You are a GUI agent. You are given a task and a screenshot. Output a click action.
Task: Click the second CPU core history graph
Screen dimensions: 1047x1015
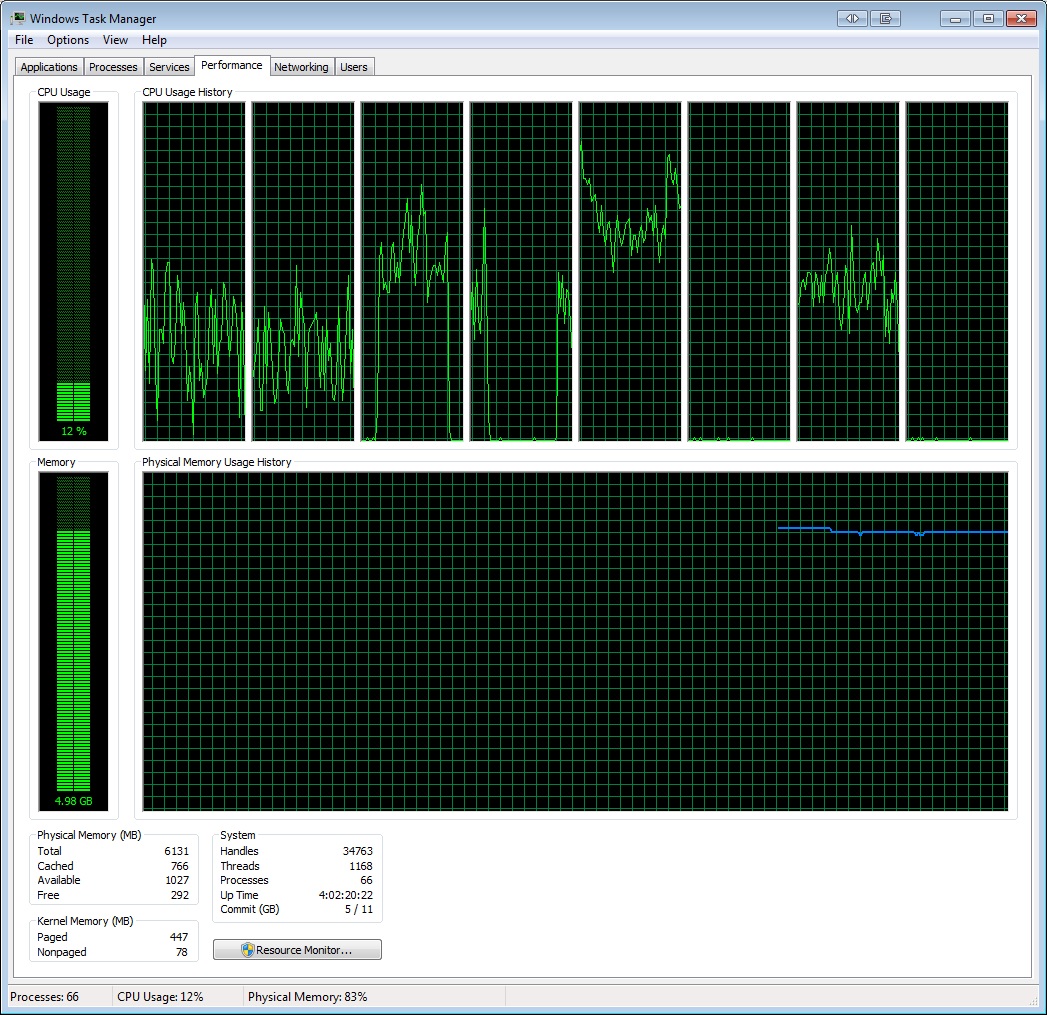(303, 271)
